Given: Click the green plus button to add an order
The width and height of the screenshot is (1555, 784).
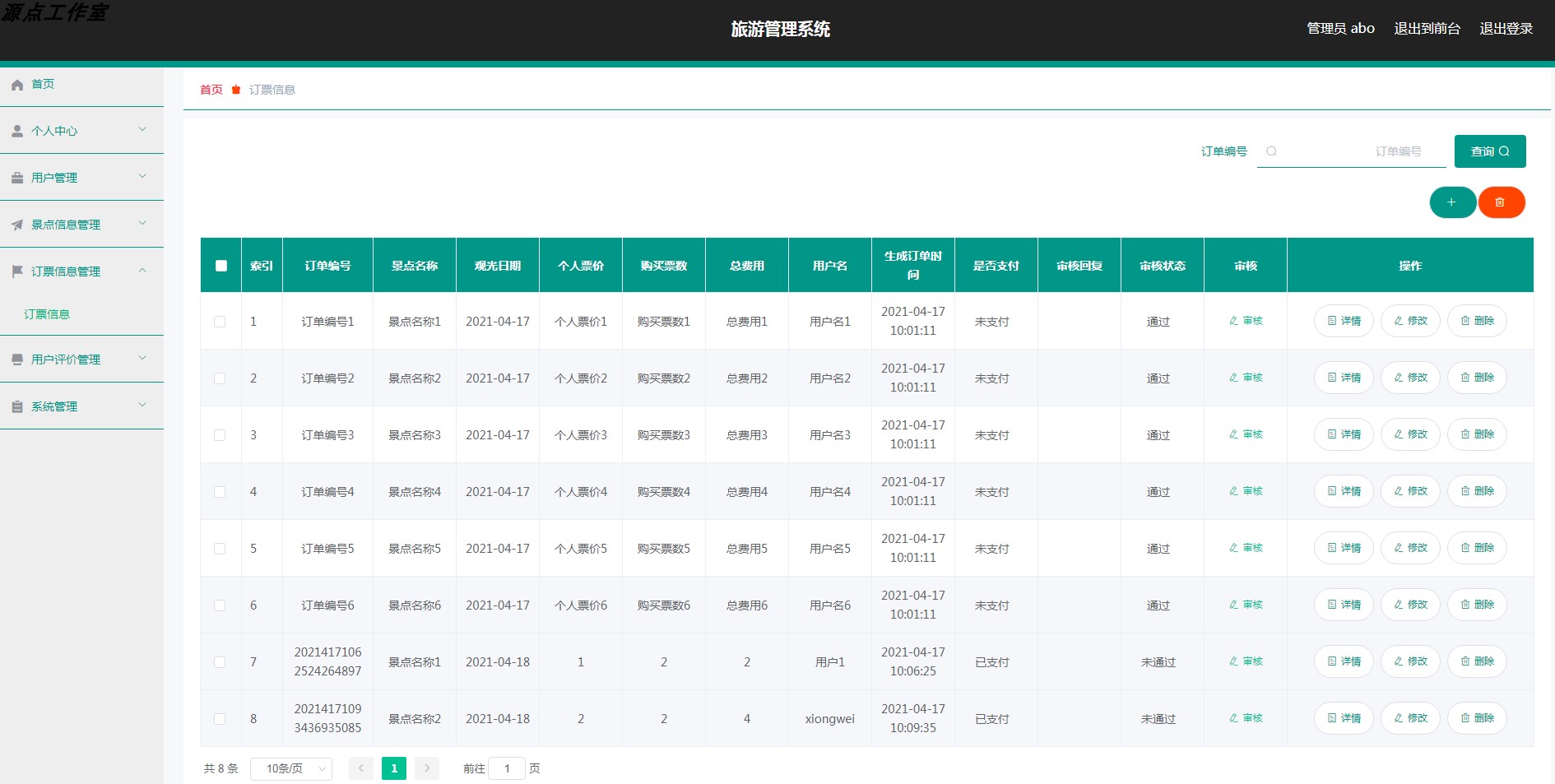Looking at the screenshot, I should pos(1453,202).
